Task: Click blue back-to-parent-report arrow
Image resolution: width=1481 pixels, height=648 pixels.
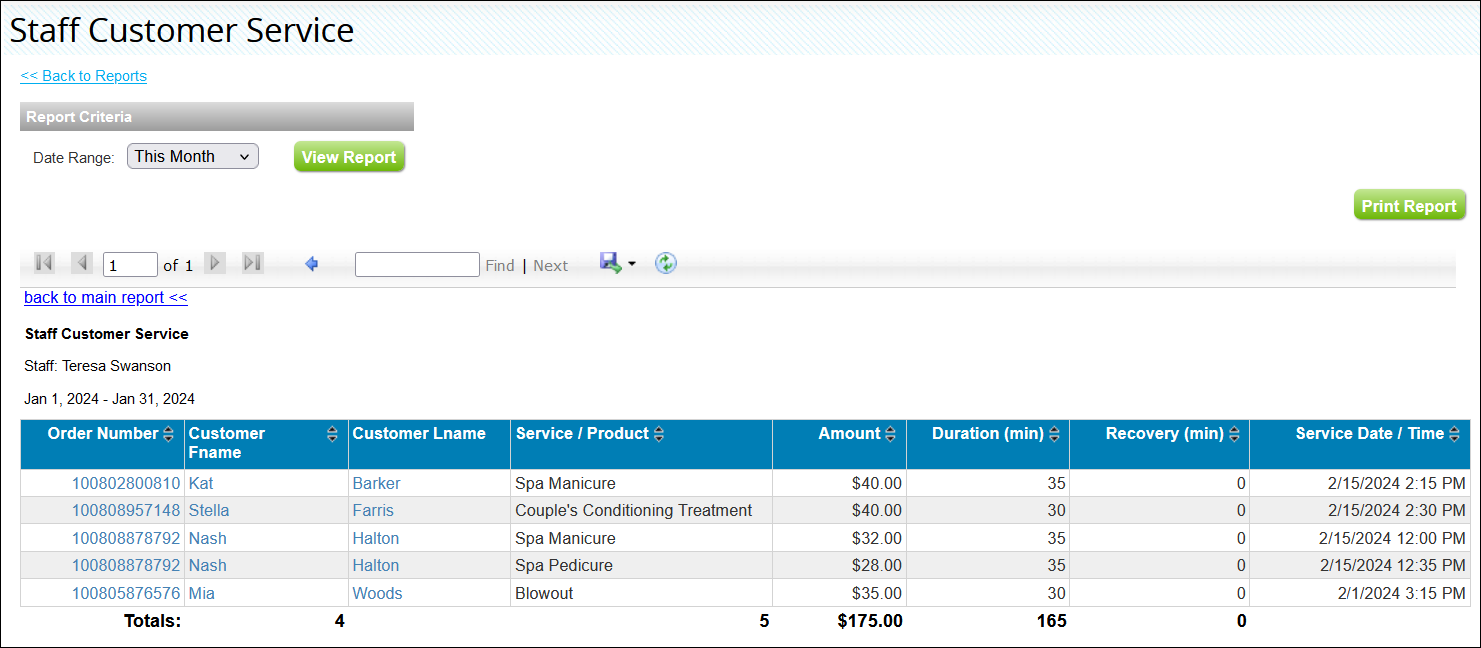Action: point(311,264)
